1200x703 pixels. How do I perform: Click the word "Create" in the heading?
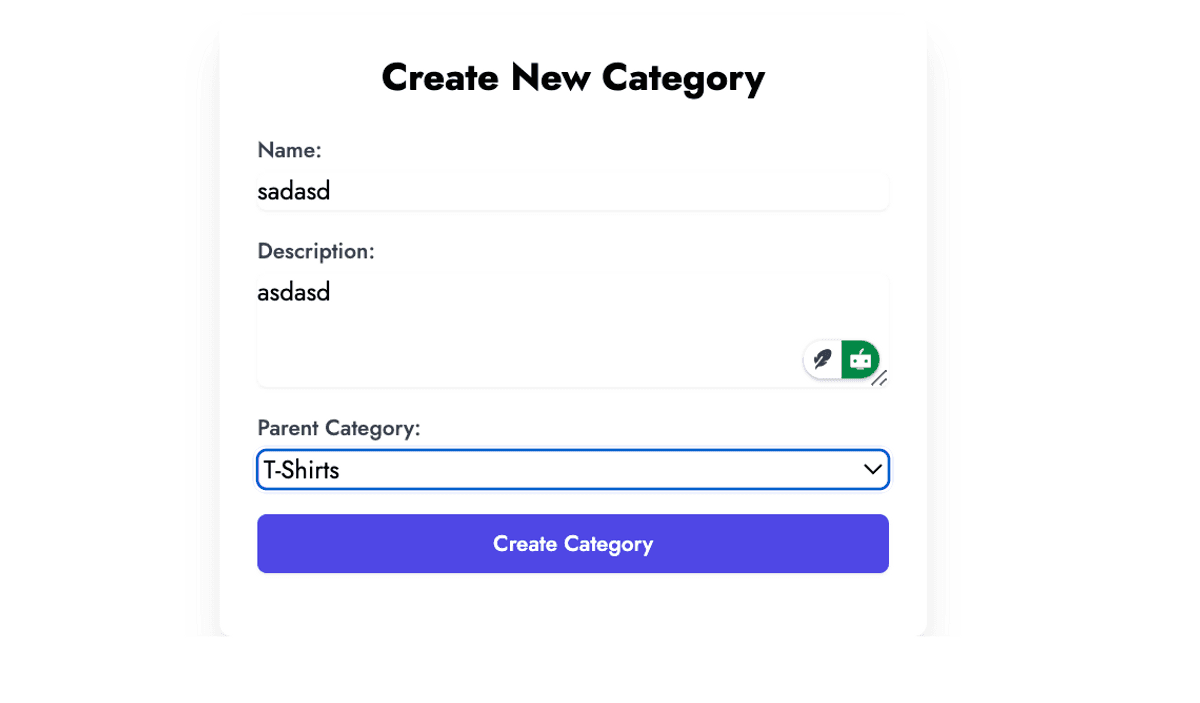click(x=439, y=78)
